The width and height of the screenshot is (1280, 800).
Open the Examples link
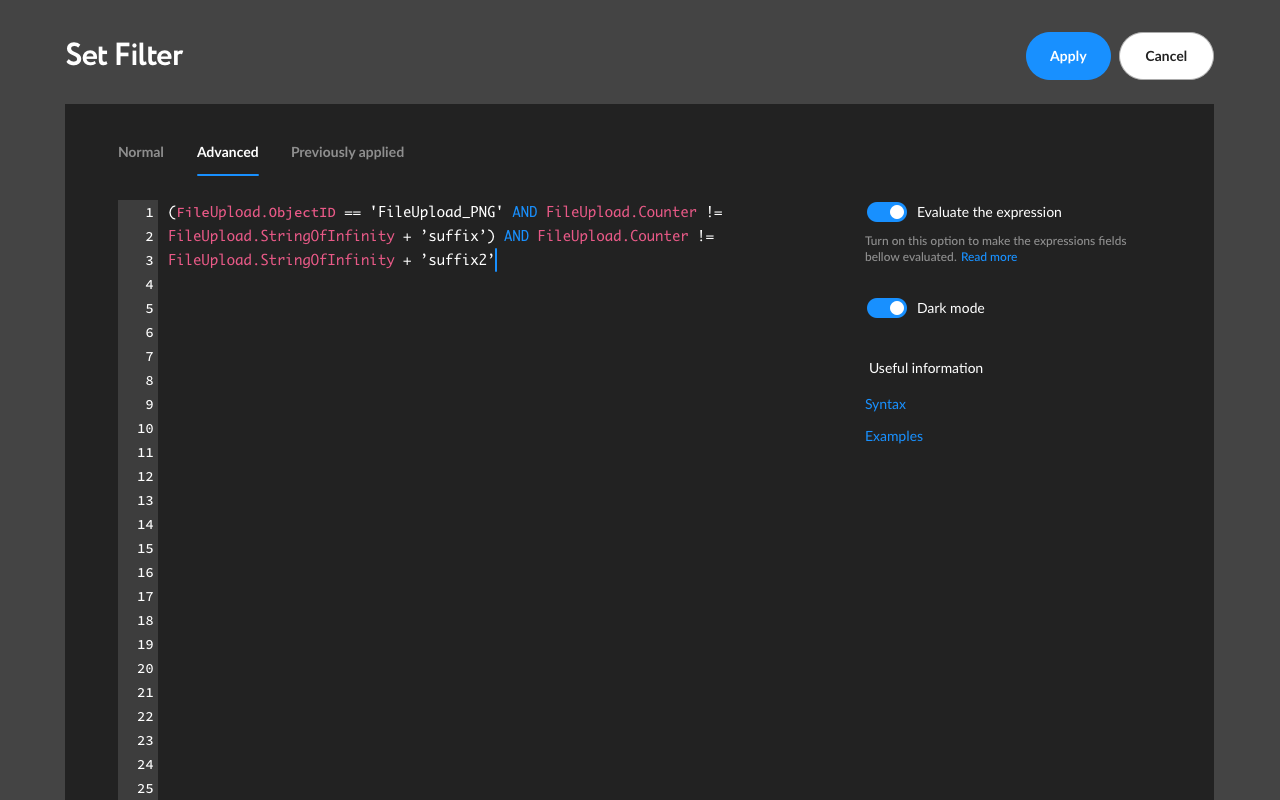click(894, 436)
